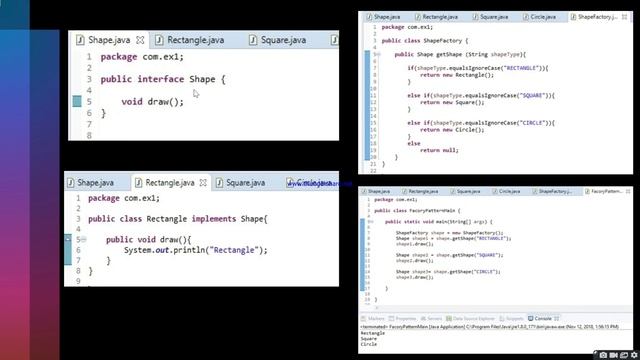
Task: Click the 'Square' output line in Console
Action: coord(369,339)
